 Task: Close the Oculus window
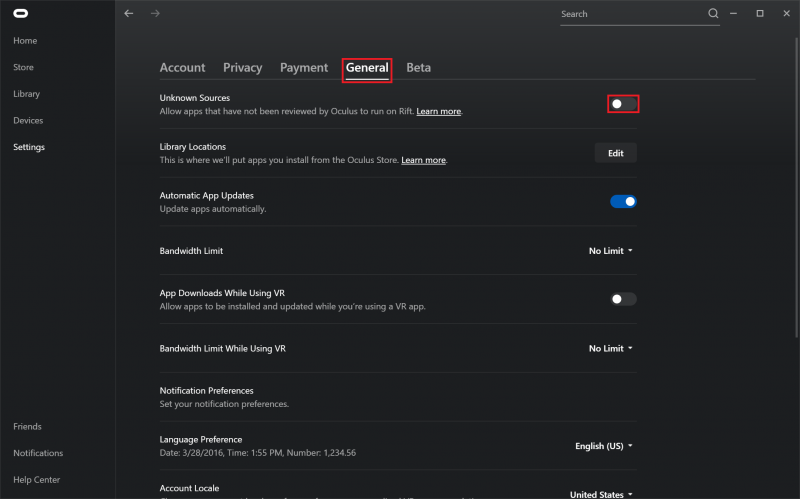tap(786, 13)
